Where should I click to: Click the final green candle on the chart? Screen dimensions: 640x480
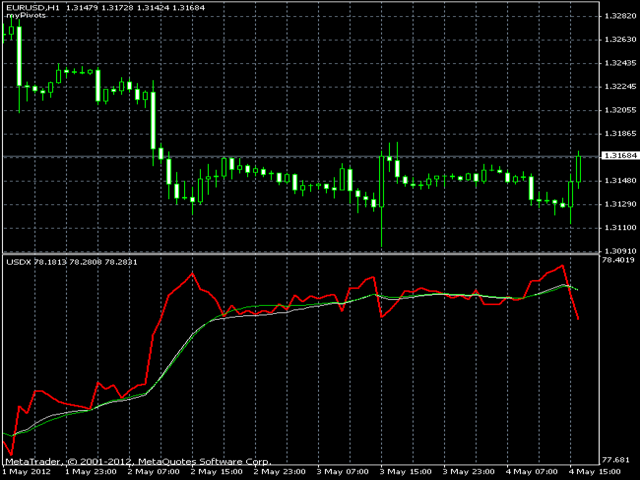[579, 168]
